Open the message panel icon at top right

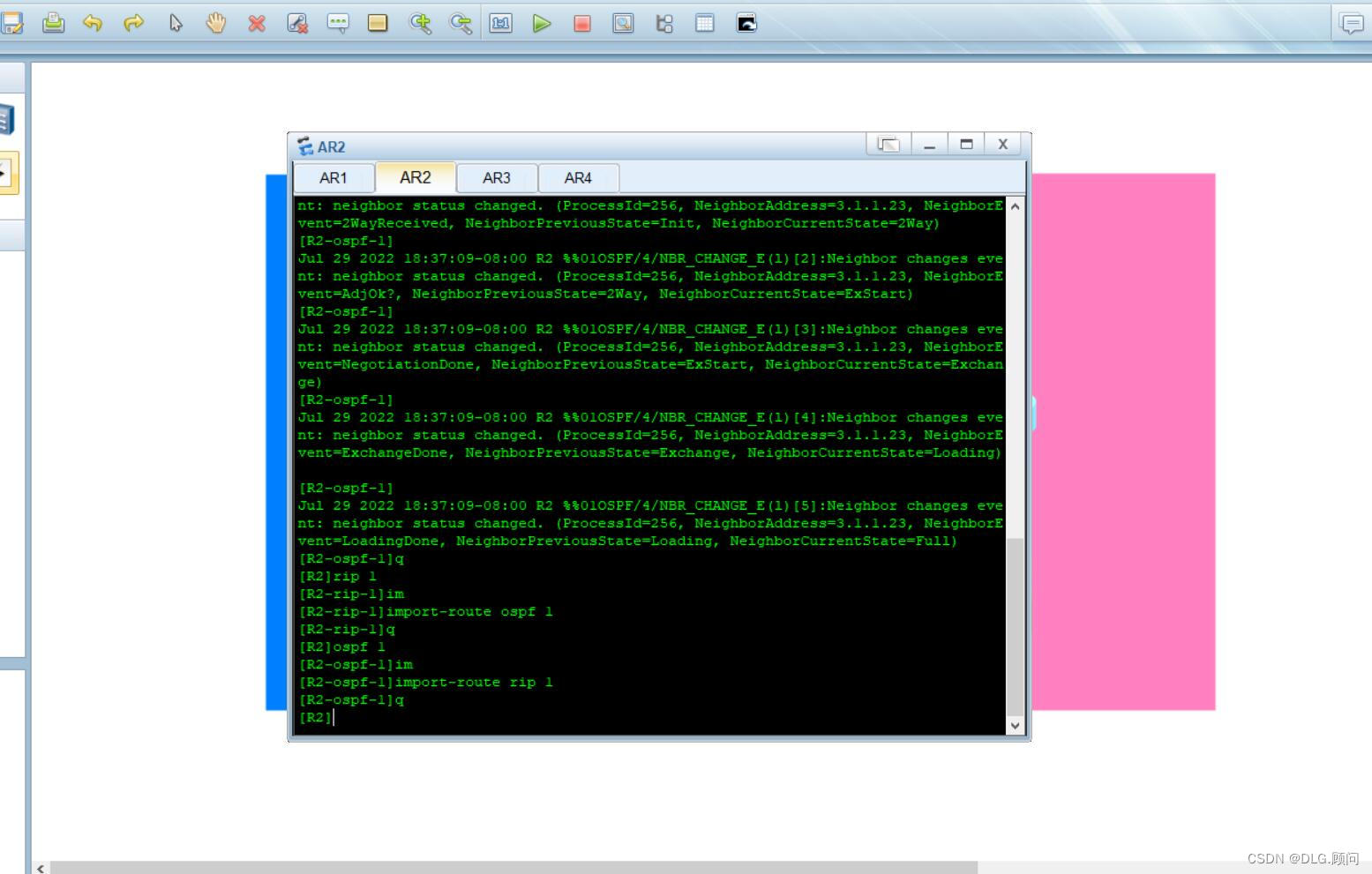[1352, 24]
